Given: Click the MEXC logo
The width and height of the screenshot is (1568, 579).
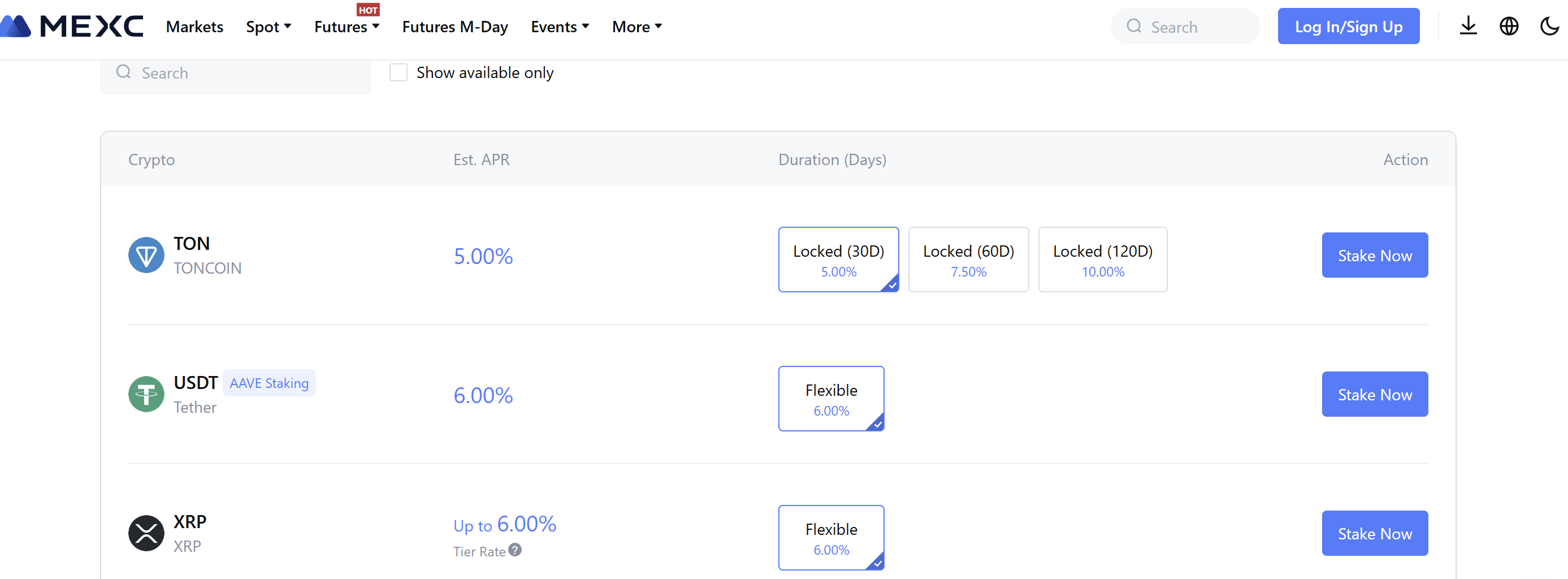Looking at the screenshot, I should (73, 26).
